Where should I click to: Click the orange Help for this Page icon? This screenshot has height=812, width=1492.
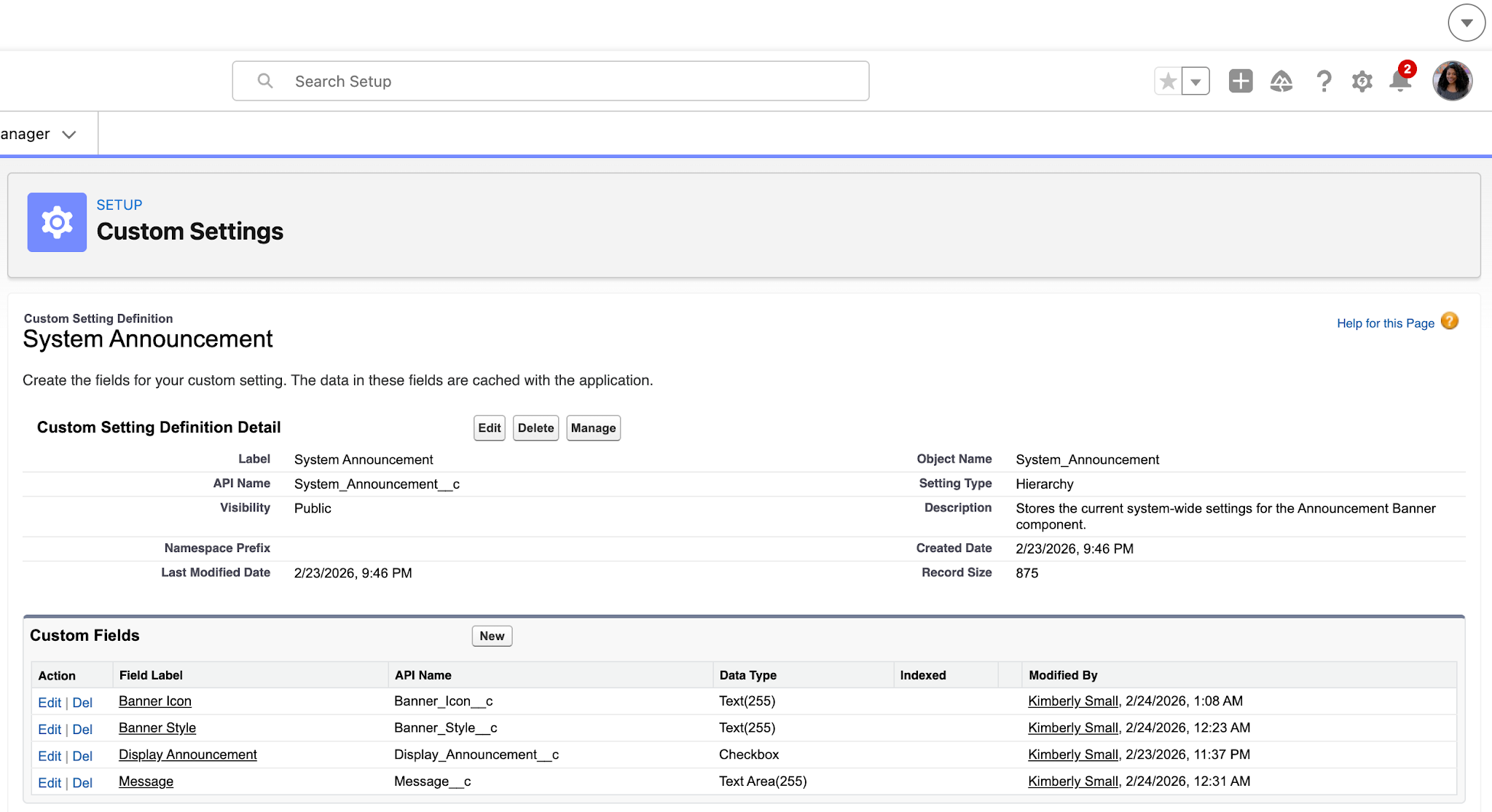pyautogui.click(x=1449, y=321)
